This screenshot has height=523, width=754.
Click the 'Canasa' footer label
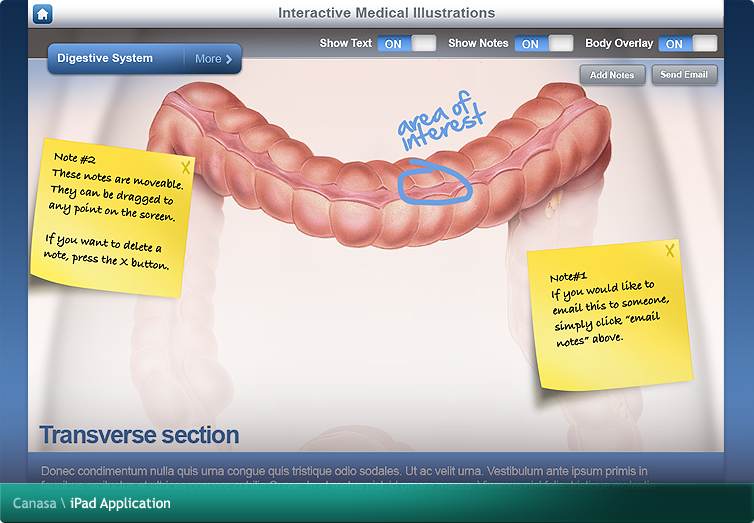[34, 503]
